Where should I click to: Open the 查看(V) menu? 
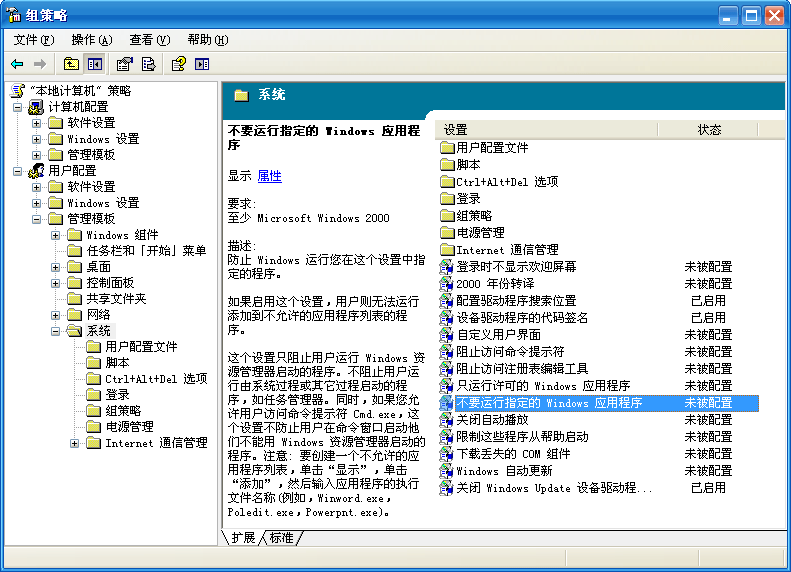point(149,40)
